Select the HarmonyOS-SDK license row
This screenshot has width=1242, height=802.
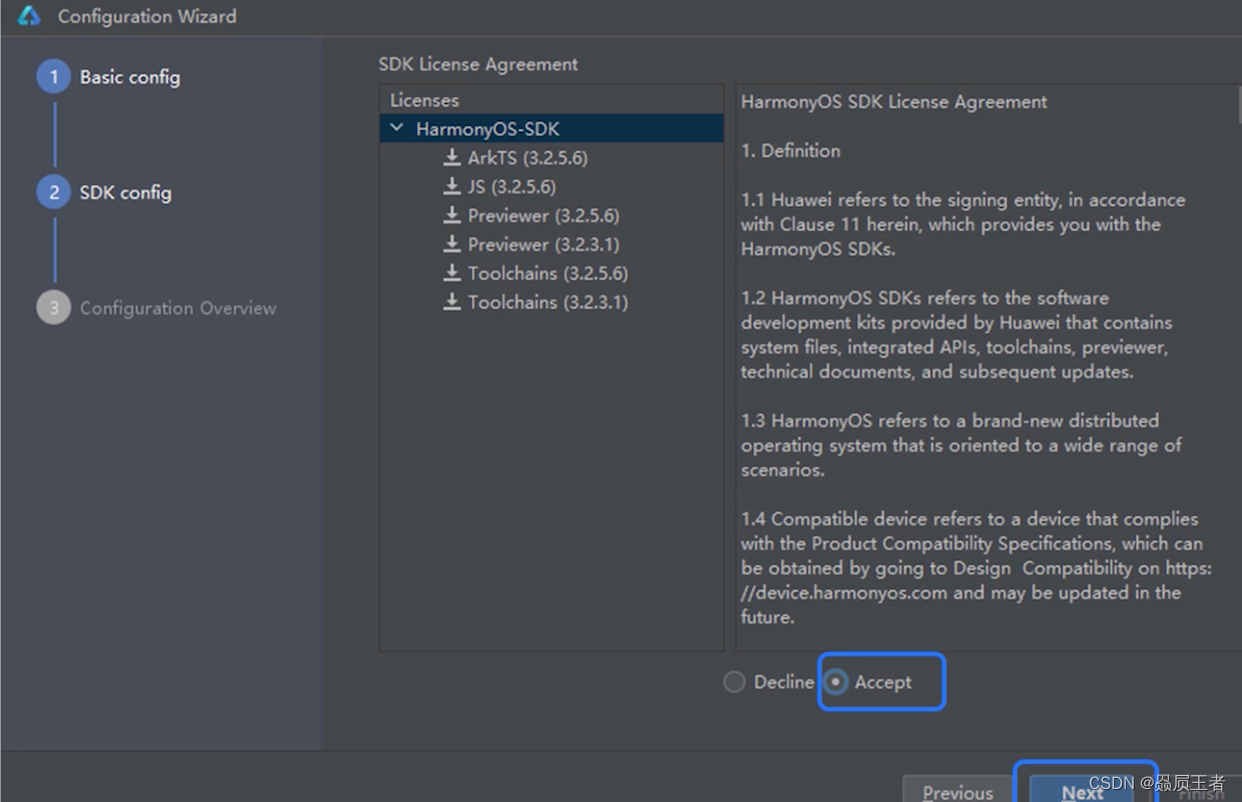pyautogui.click(x=551, y=129)
